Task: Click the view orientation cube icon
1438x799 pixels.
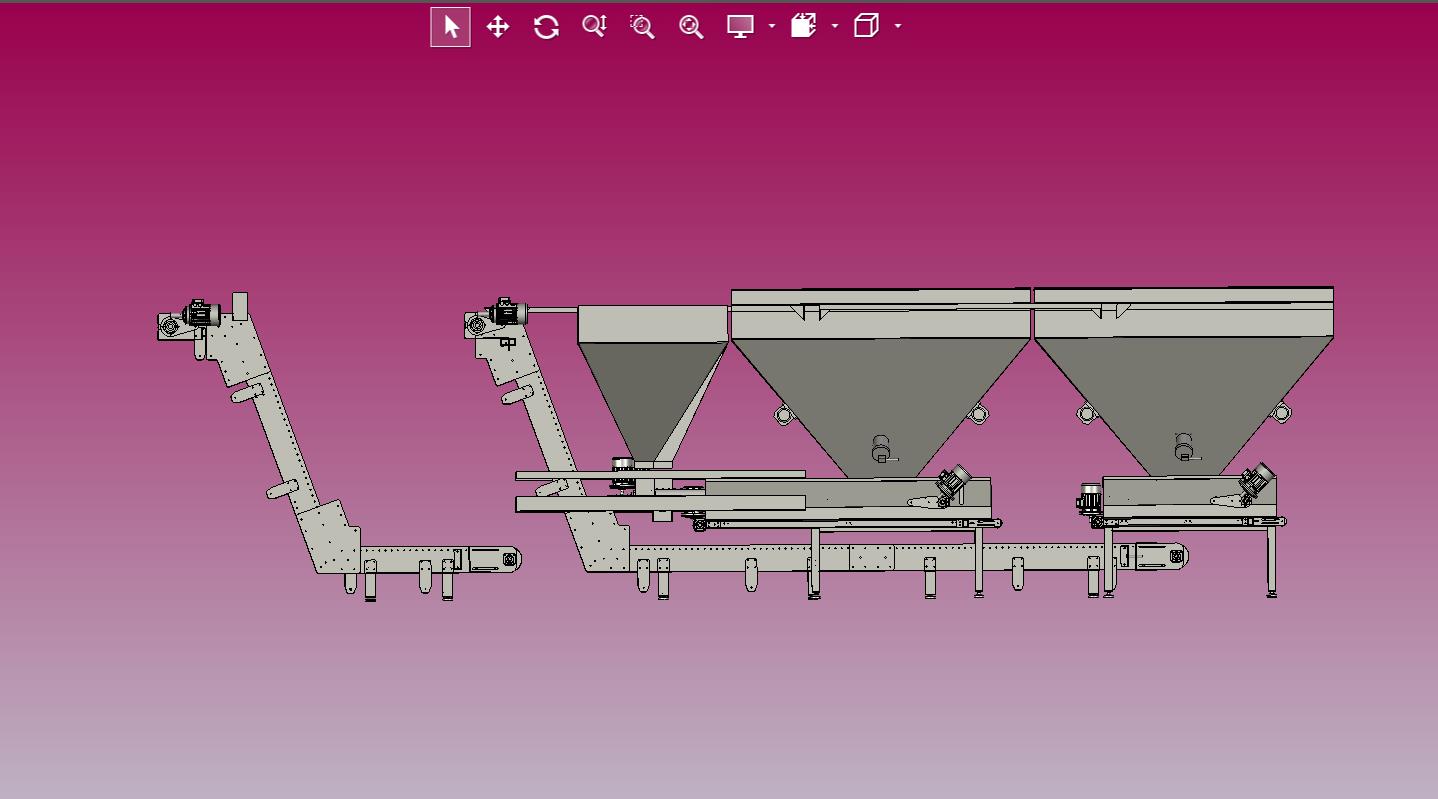Action: click(867, 27)
